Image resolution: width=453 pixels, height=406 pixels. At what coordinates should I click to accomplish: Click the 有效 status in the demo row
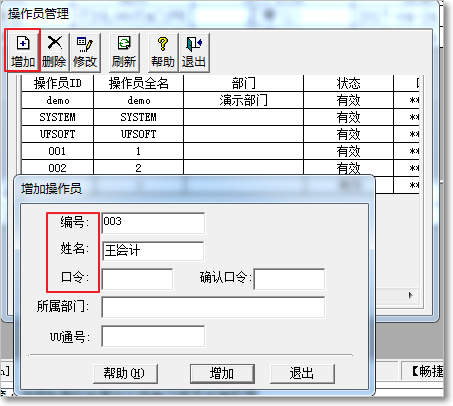click(349, 100)
